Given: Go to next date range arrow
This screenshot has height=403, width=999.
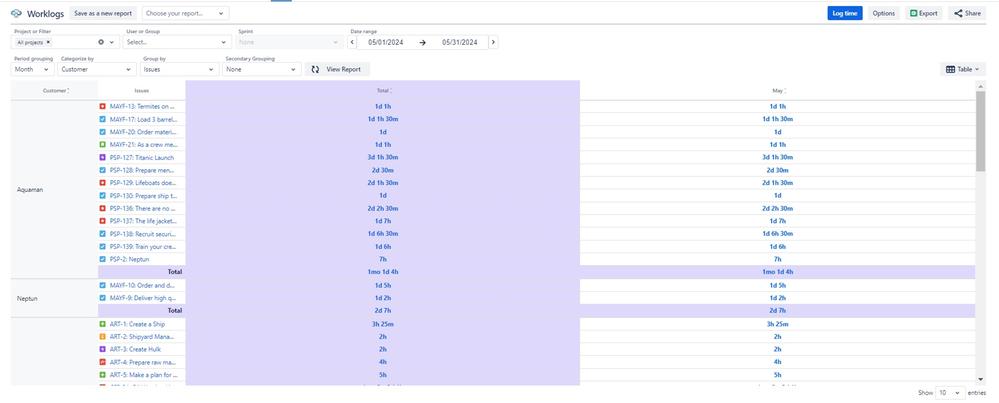Looking at the screenshot, I should [493, 43].
